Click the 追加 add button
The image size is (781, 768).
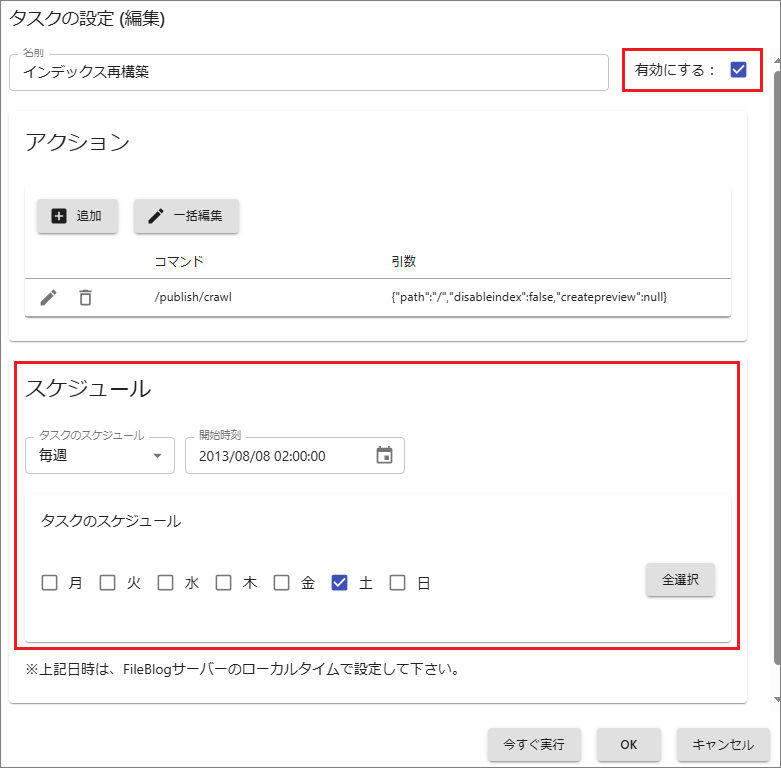tap(77, 216)
